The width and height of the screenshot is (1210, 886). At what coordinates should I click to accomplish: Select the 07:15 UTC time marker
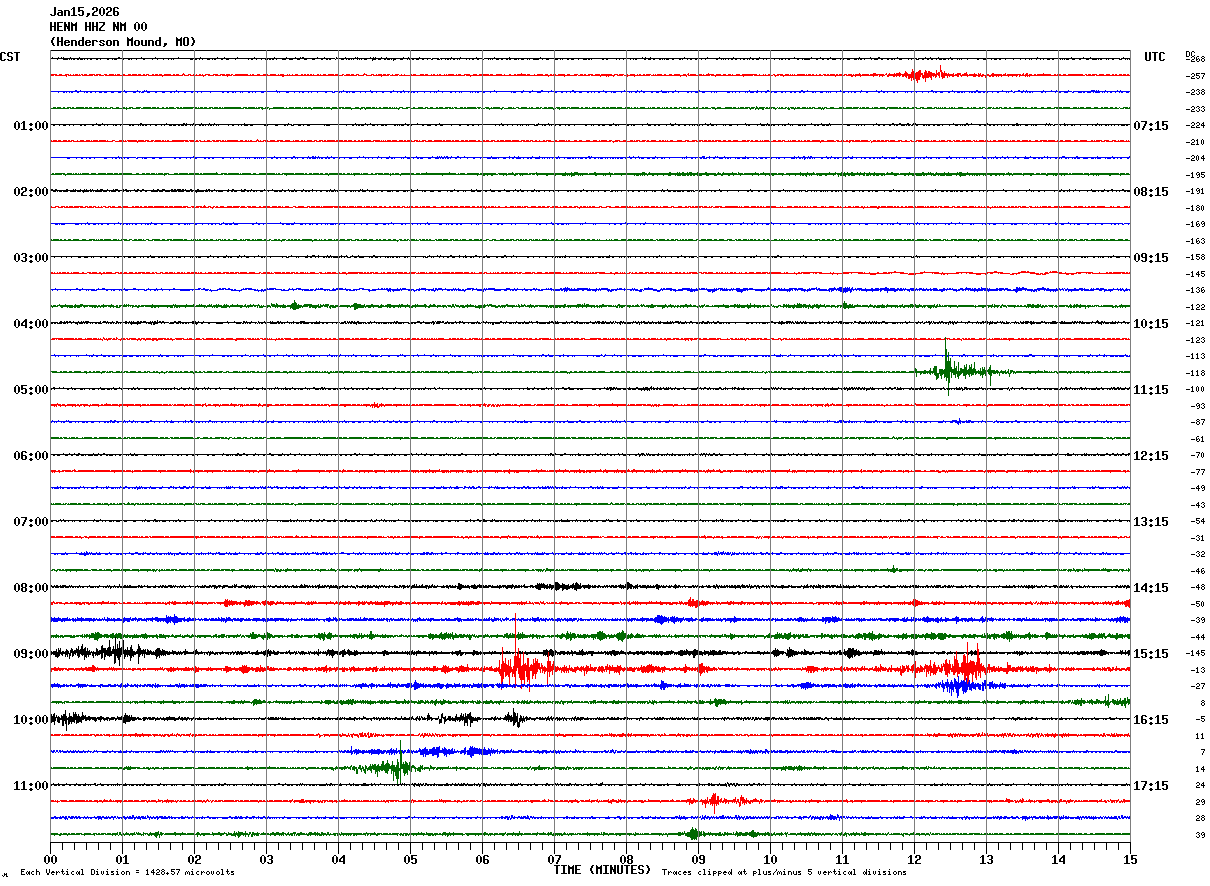coord(1150,125)
